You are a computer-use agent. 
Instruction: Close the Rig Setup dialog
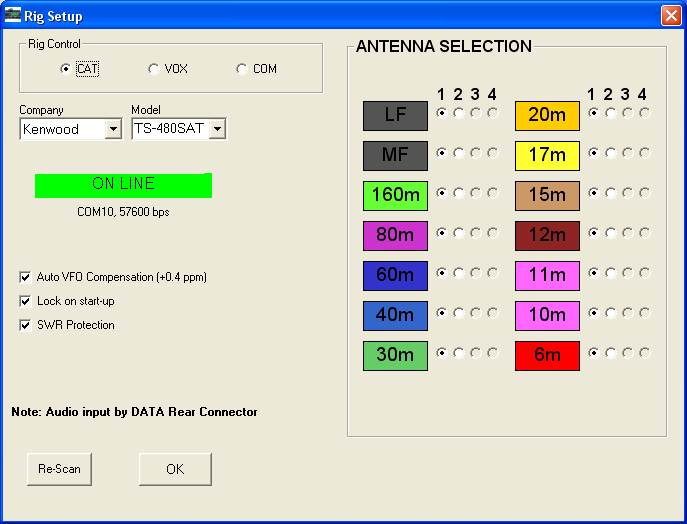click(x=670, y=15)
